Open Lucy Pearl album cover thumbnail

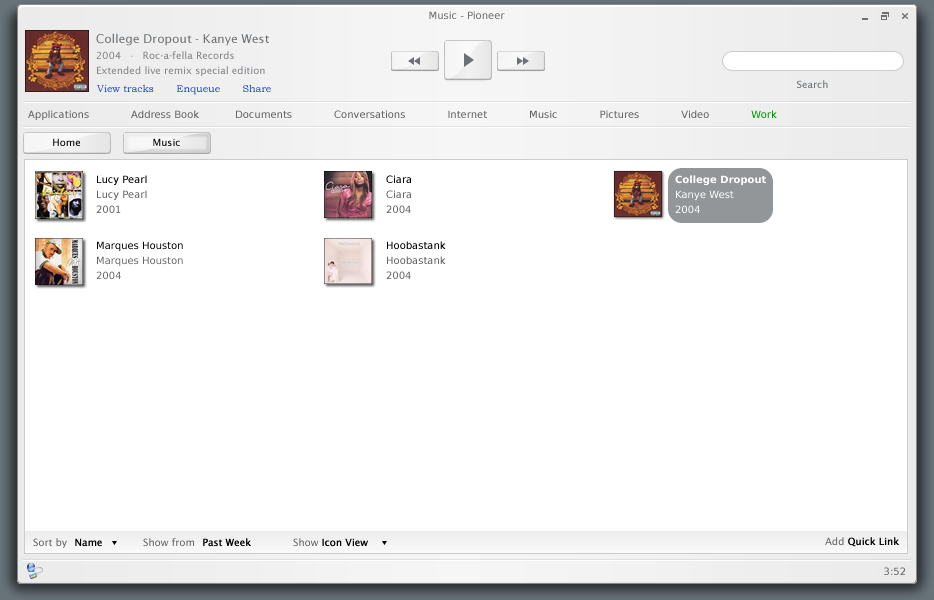[x=59, y=195]
